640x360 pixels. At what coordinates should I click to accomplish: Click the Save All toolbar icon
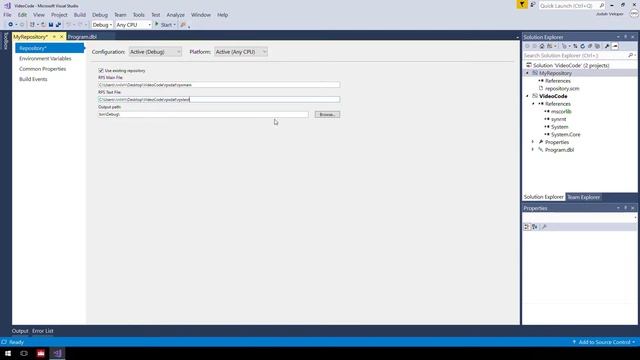pyautogui.click(x=58, y=25)
